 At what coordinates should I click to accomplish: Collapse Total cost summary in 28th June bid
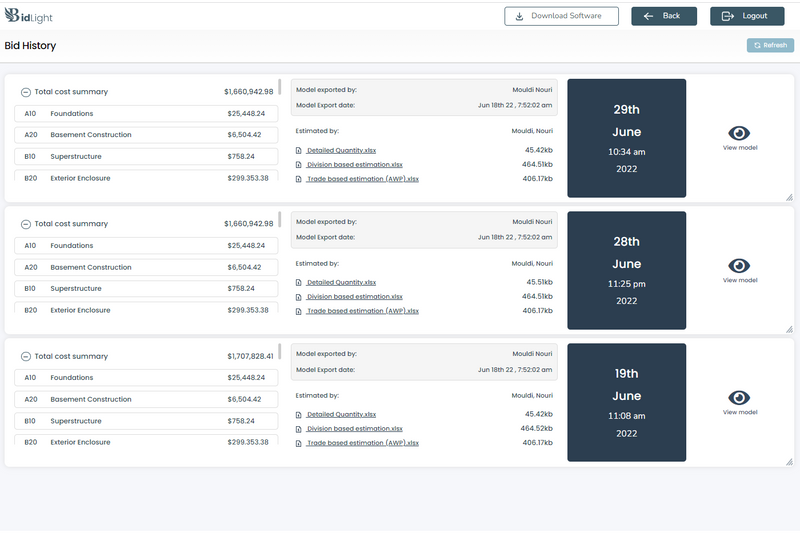click(26, 224)
